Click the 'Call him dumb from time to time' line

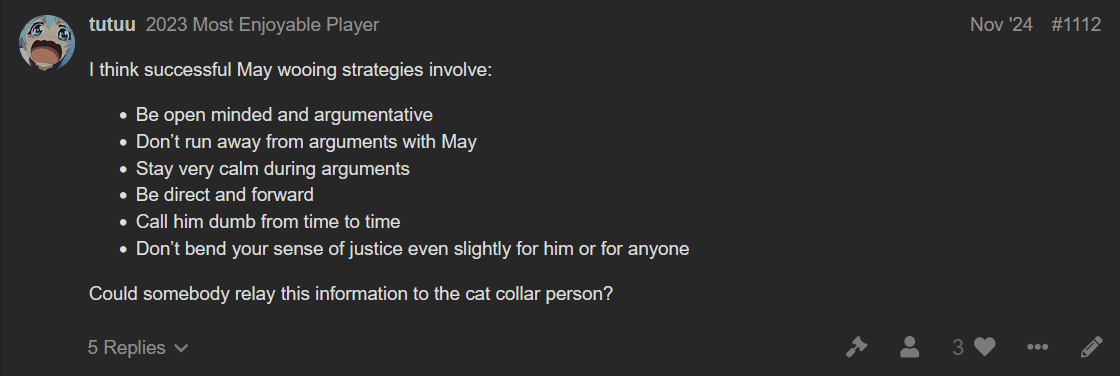pyautogui.click(x=268, y=222)
